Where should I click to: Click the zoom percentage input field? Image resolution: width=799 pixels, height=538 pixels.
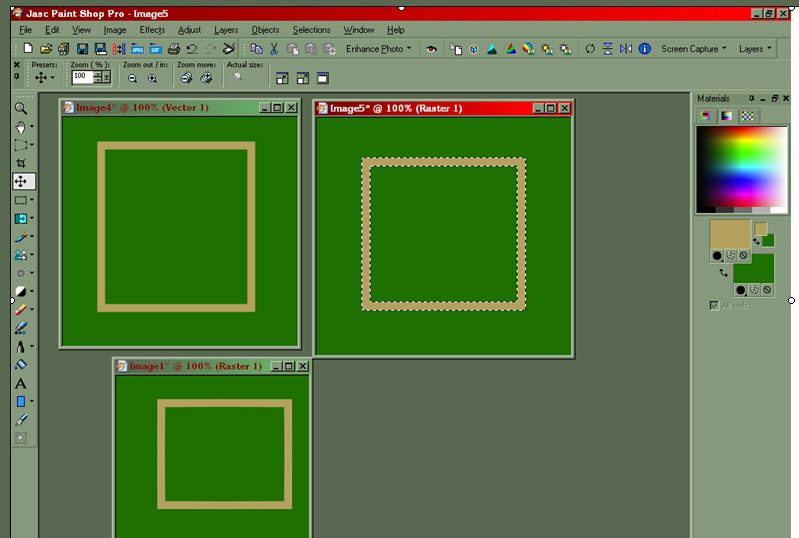81,77
